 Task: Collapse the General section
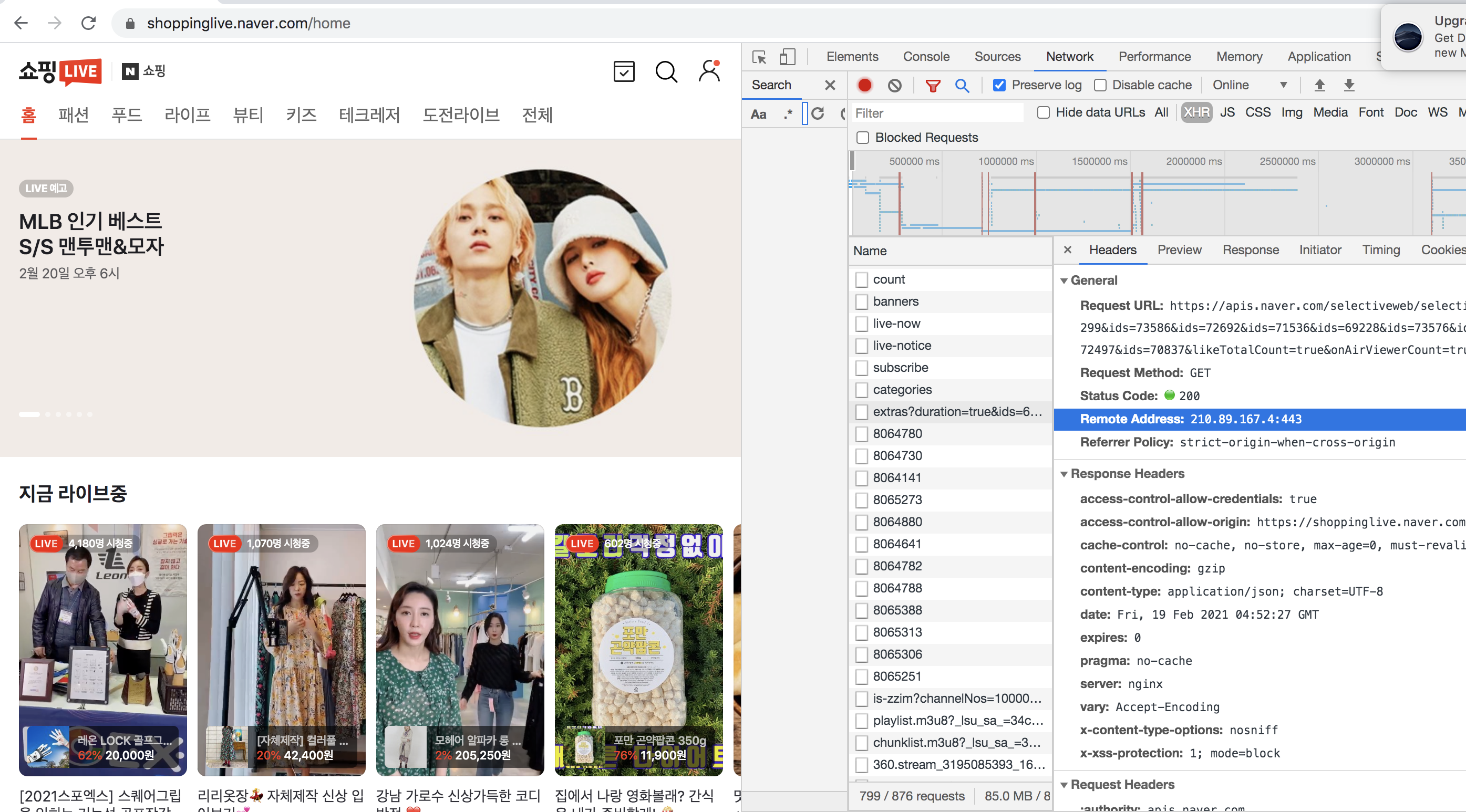click(x=1064, y=280)
